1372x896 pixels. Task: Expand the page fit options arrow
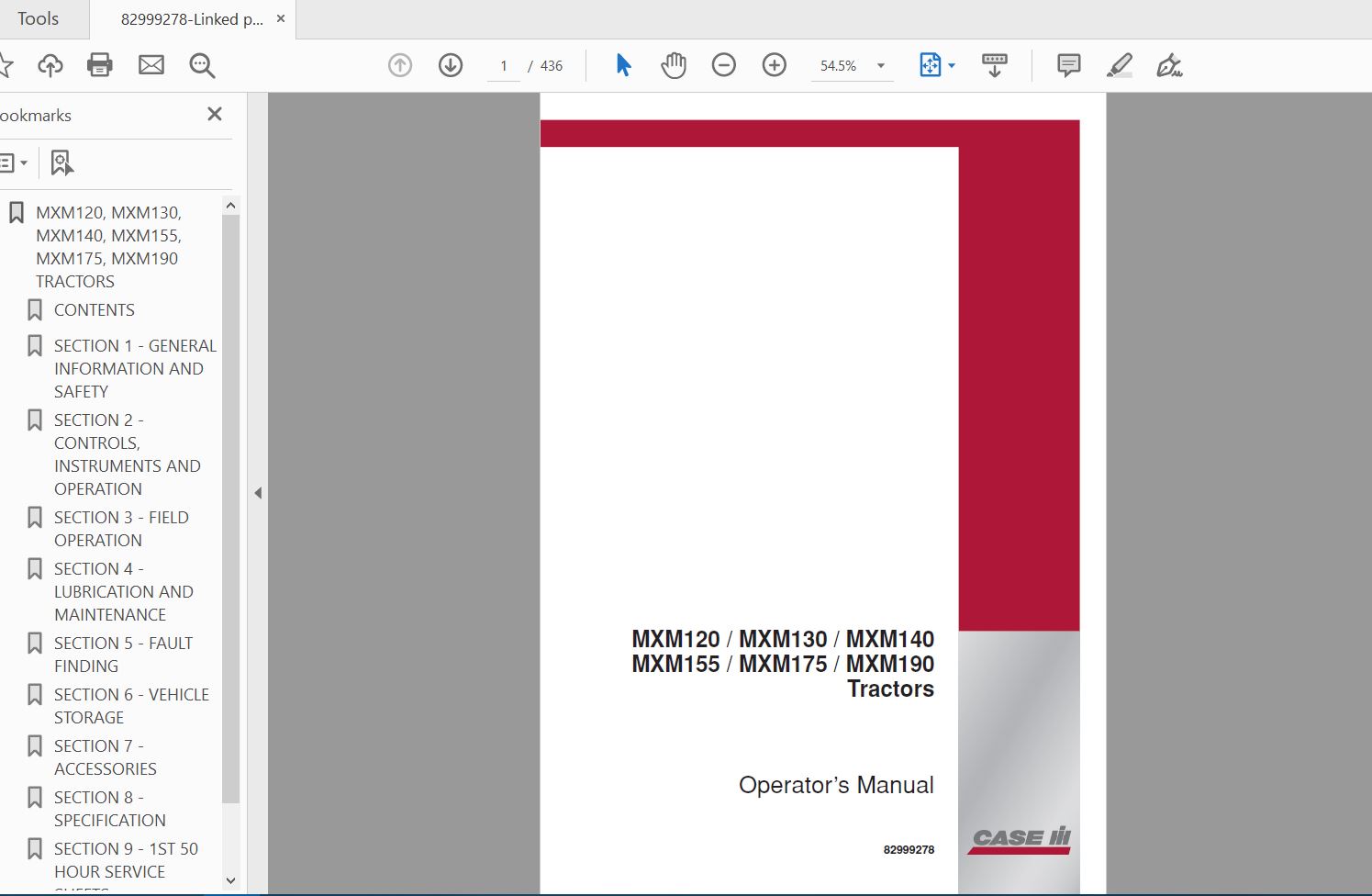(952, 65)
